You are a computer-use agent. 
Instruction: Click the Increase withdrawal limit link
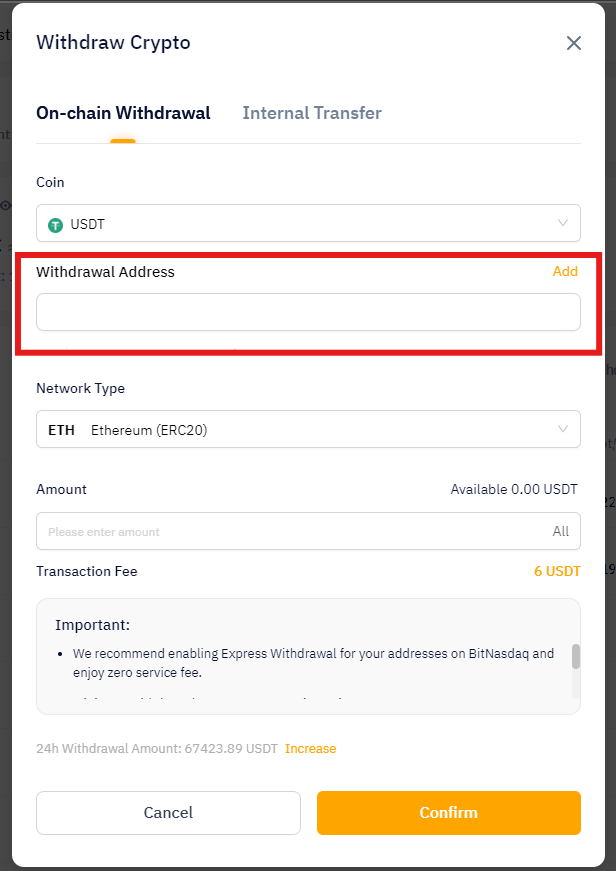(310, 749)
